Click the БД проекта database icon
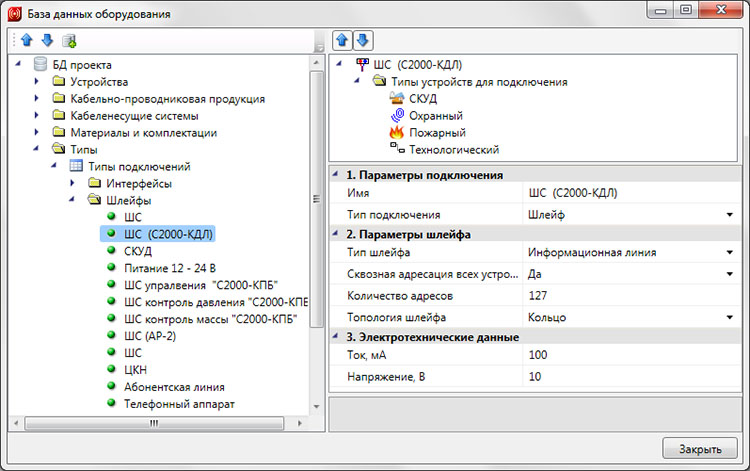This screenshot has height=471, width=750. [x=41, y=64]
